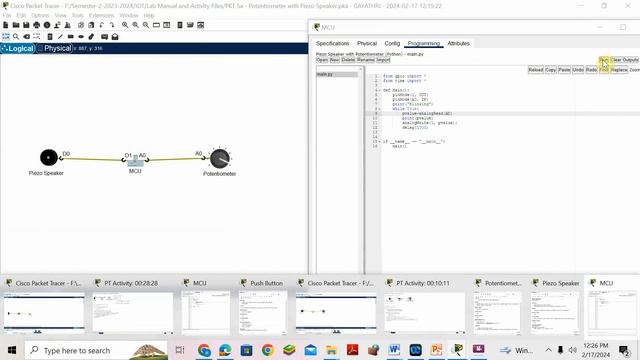The image size is (640, 360).
Task: Open the Specifications tab in MCU window
Action: (x=333, y=43)
